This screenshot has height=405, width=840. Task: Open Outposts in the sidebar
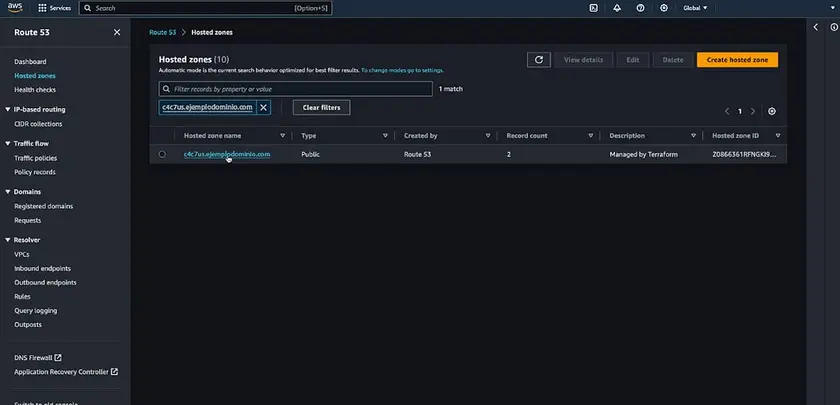[28, 324]
